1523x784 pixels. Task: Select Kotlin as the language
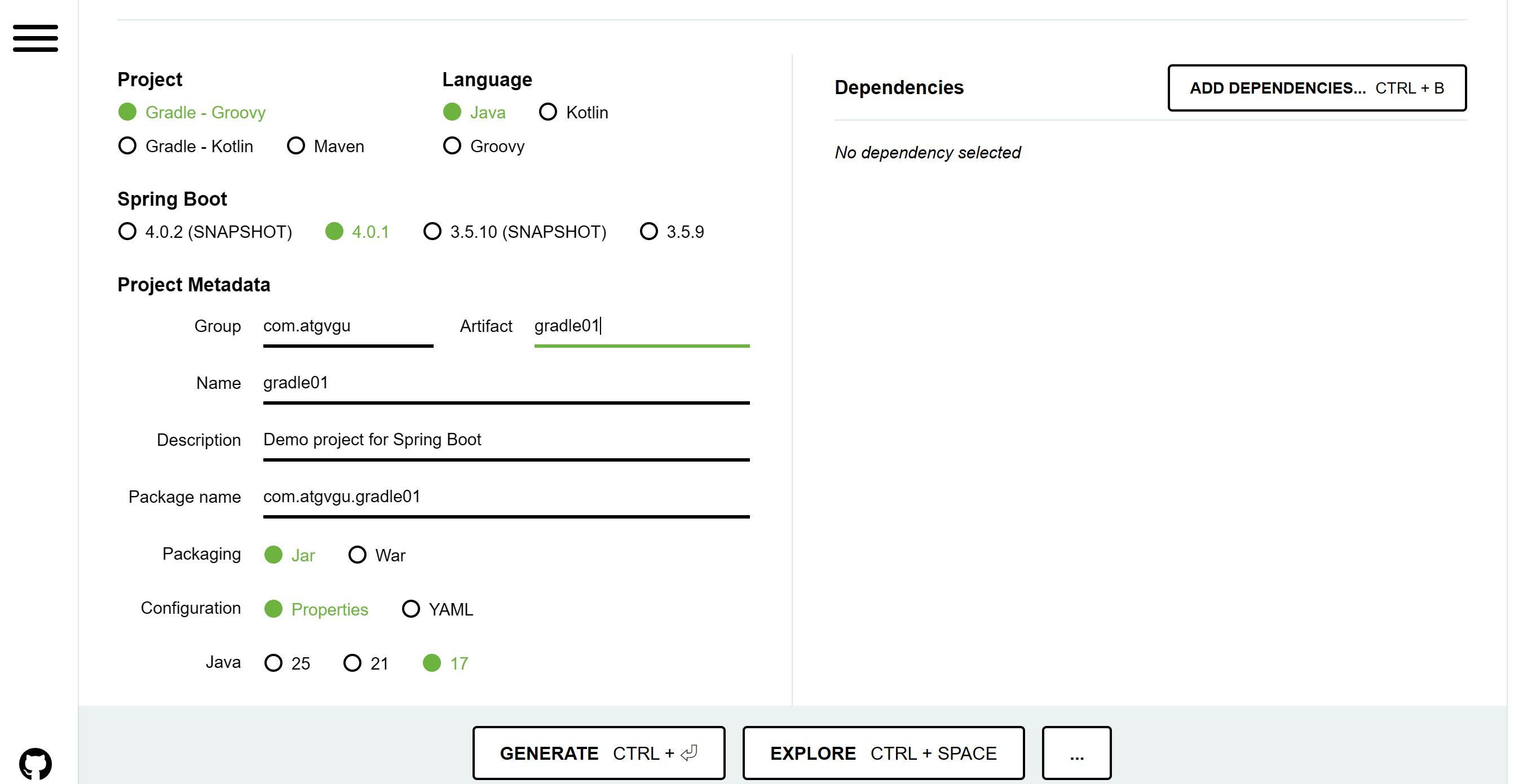pos(548,112)
